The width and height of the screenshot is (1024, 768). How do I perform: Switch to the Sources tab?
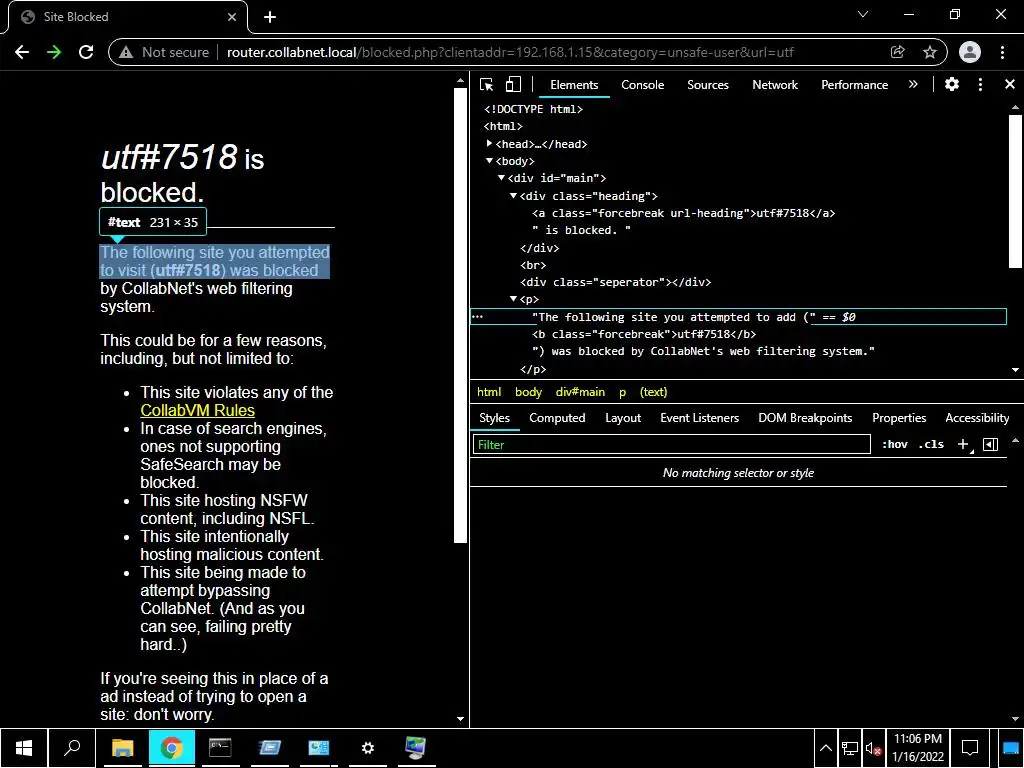pos(708,85)
